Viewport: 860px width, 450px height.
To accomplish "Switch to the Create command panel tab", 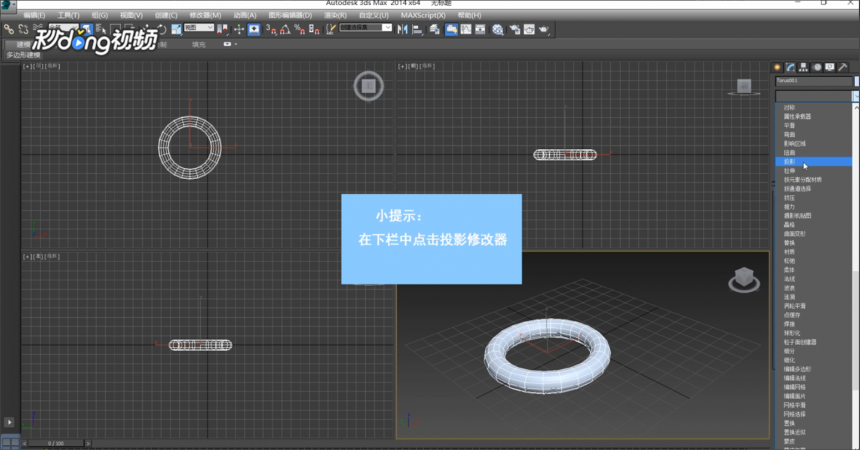I will click(777, 67).
